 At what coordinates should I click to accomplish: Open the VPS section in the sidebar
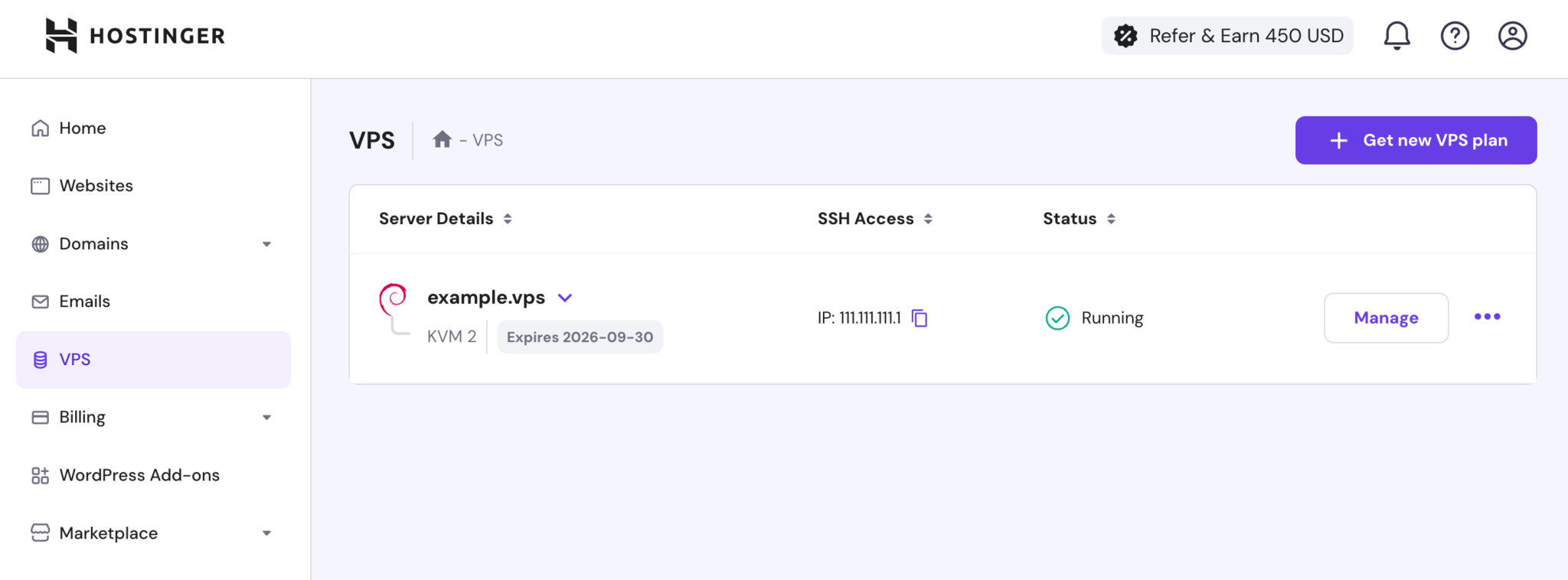pyautogui.click(x=73, y=359)
